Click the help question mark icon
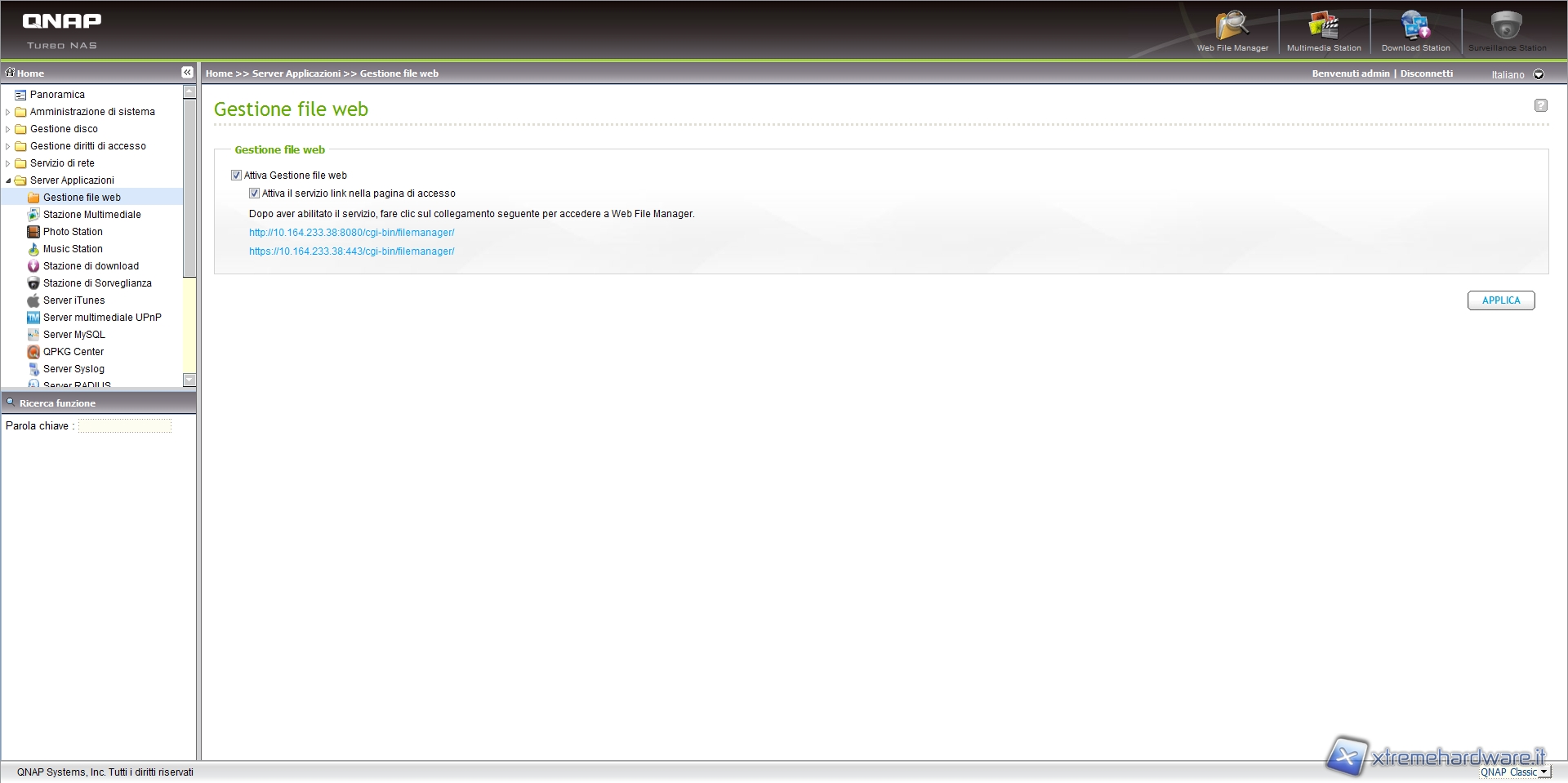This screenshot has width=1568, height=783. click(x=1540, y=105)
